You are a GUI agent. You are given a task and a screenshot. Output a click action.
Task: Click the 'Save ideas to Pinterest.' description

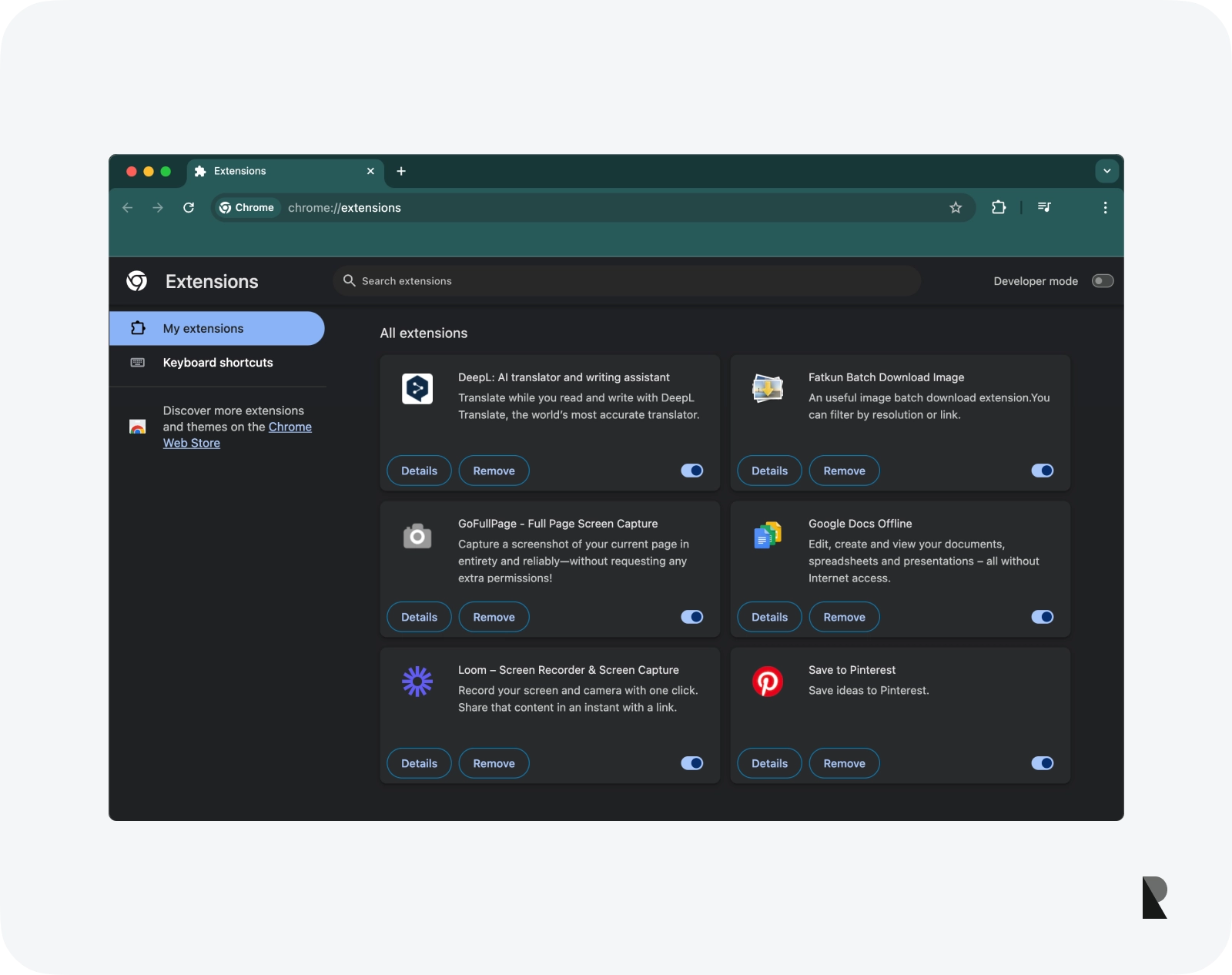tap(869, 690)
